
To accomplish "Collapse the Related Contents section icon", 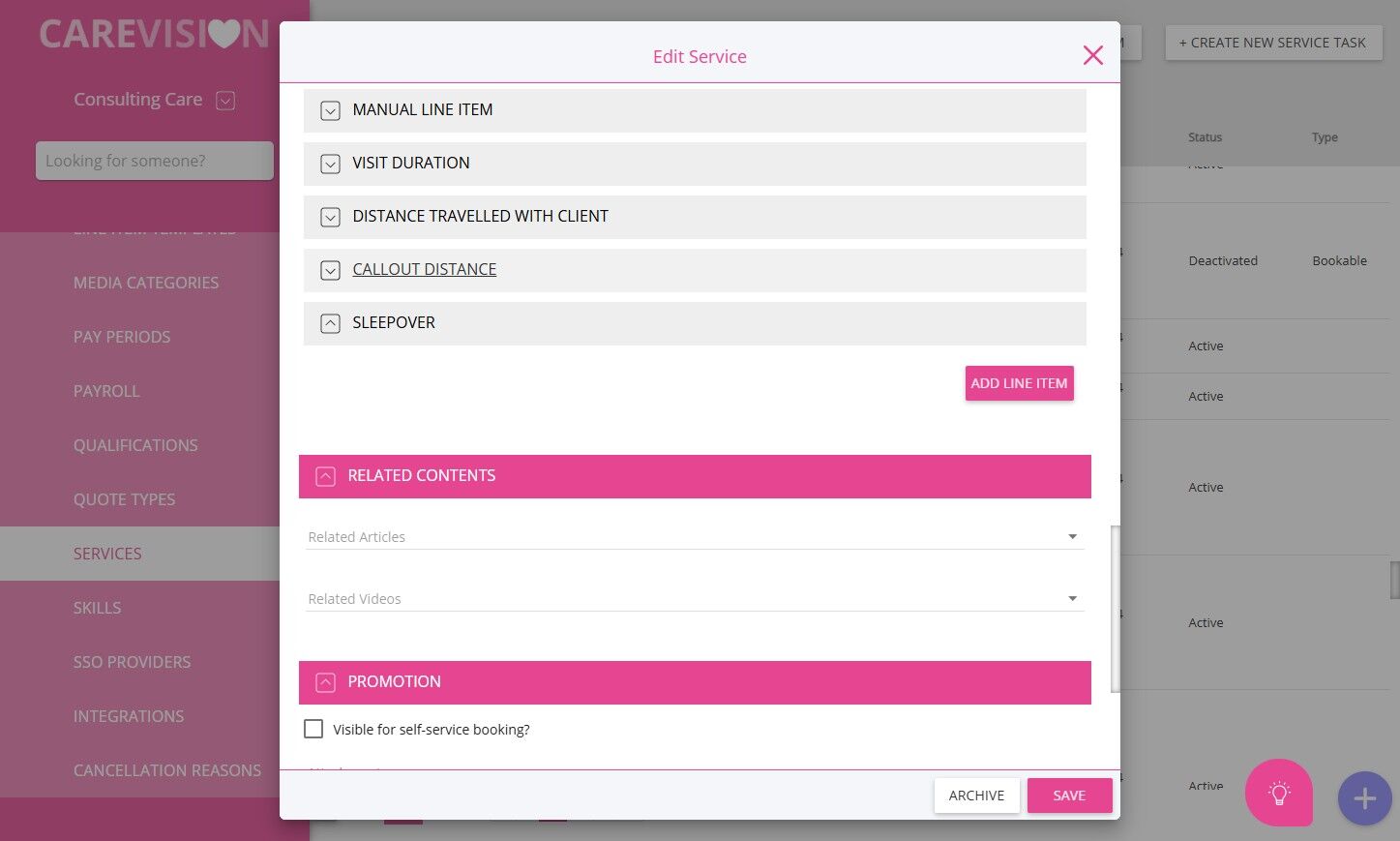I will click(325, 476).
